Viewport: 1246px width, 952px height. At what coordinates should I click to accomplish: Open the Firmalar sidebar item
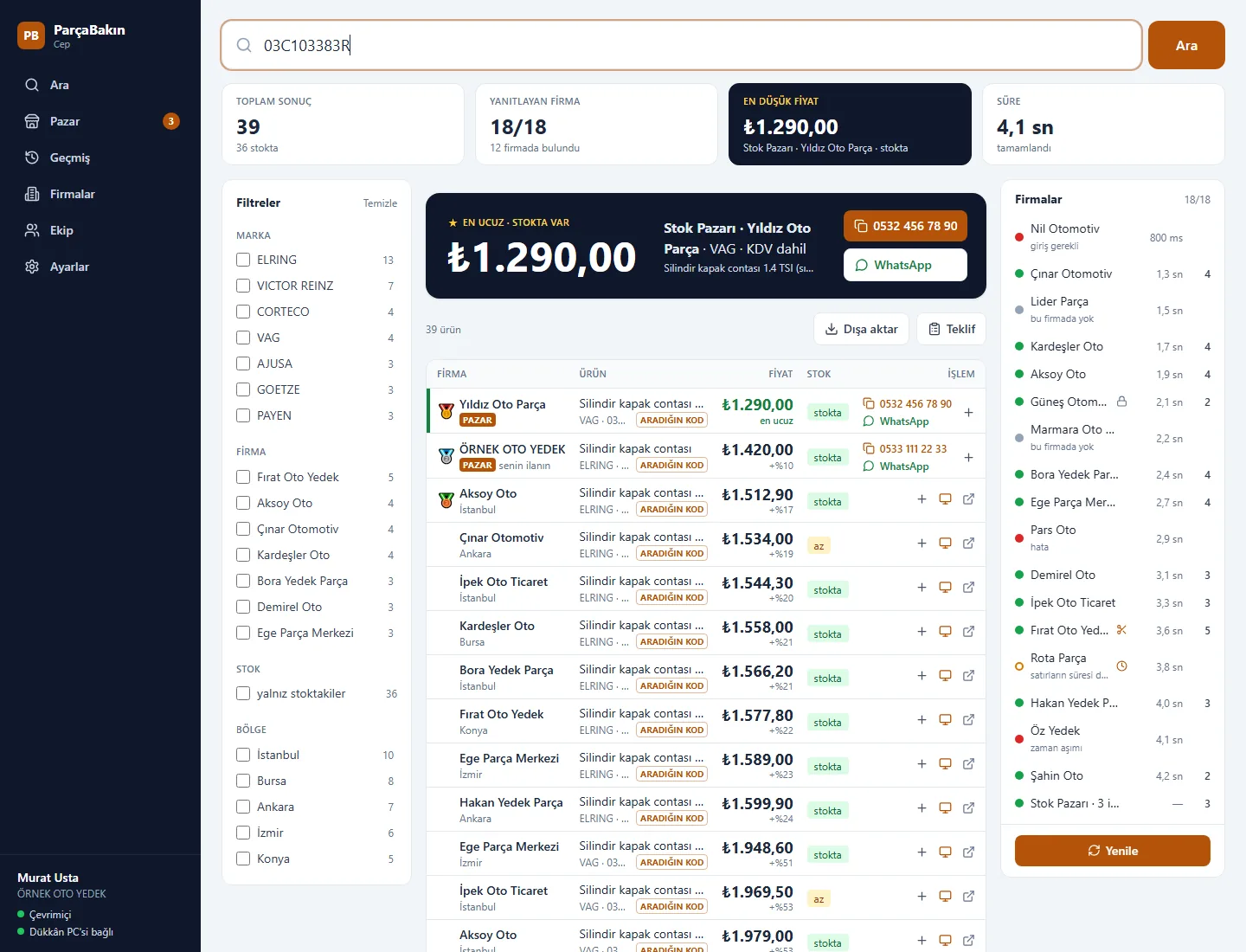(x=100, y=194)
